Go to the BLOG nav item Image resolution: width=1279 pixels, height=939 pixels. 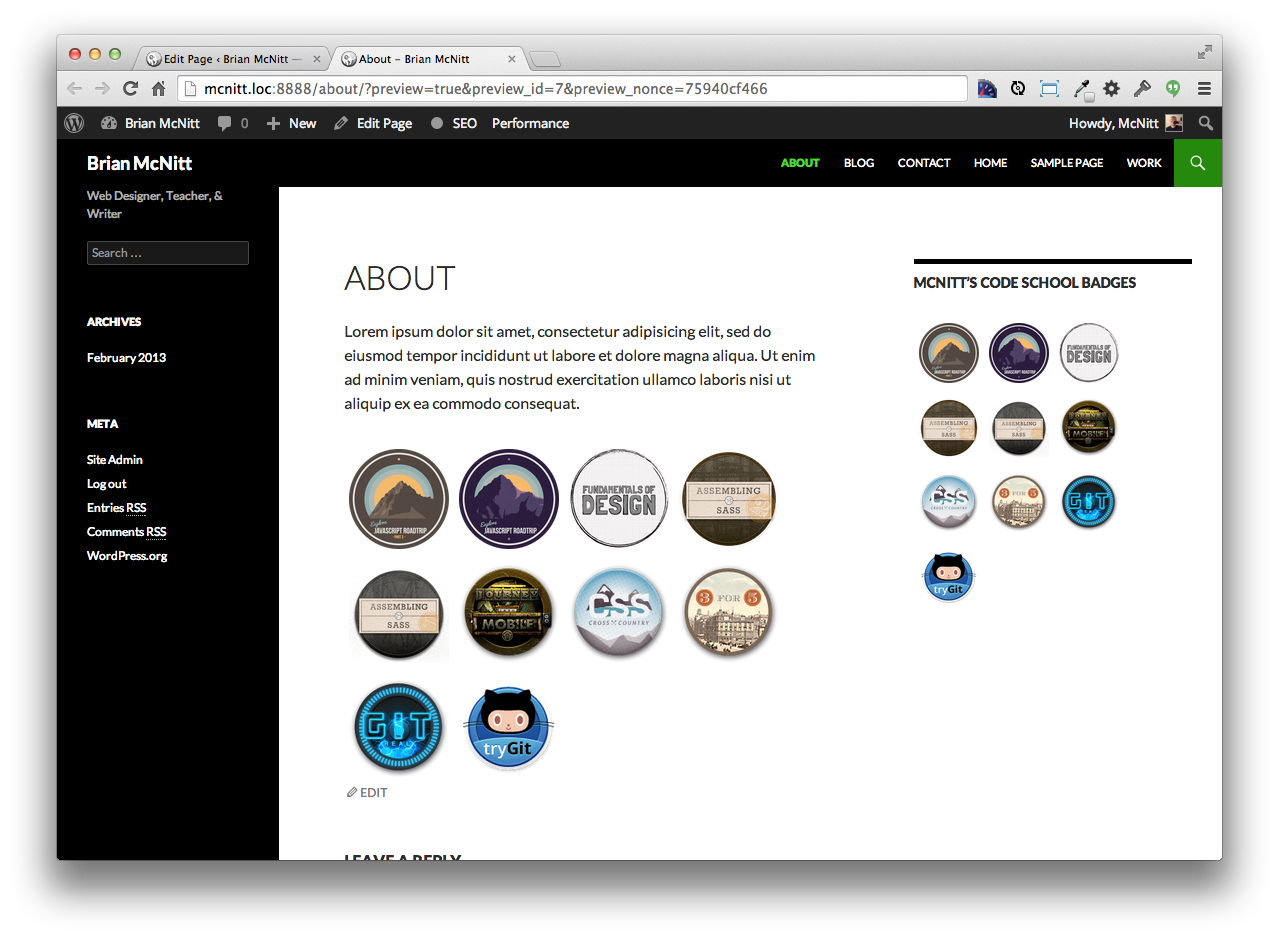click(859, 163)
